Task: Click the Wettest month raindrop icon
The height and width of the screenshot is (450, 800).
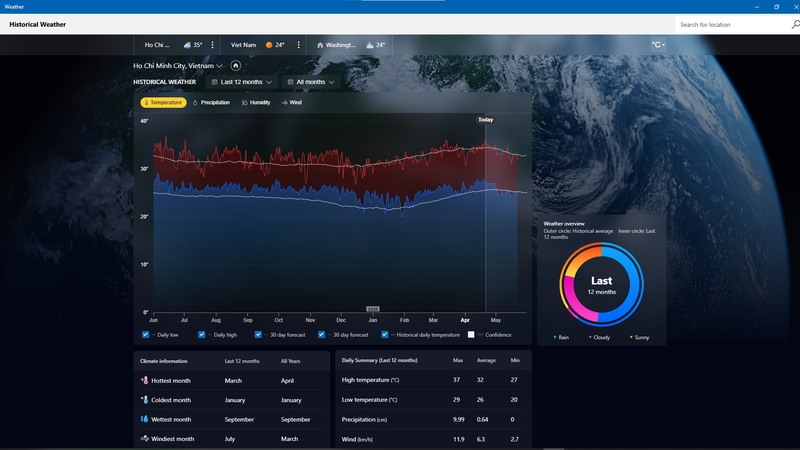Action: click(x=144, y=419)
